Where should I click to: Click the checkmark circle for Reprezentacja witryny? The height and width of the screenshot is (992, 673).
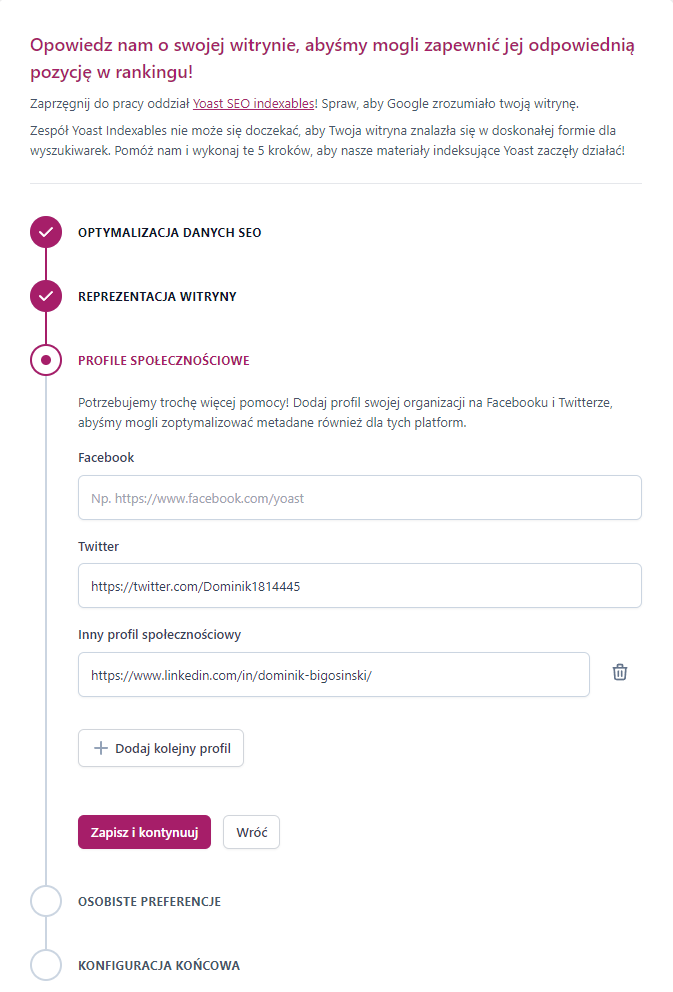coord(46,296)
